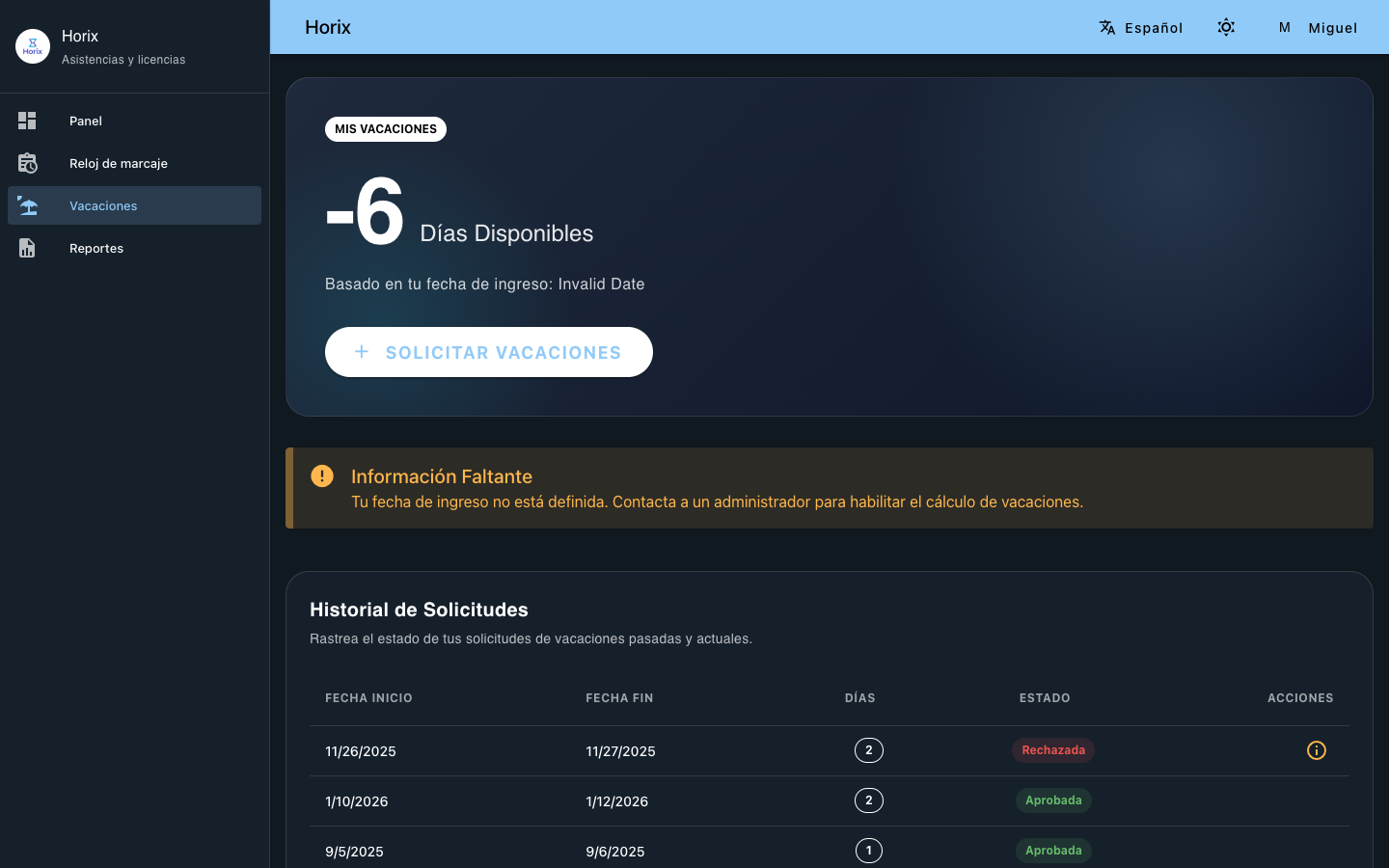Open info icon for the rejected request
This screenshot has width=1389, height=868.
[x=1316, y=750]
